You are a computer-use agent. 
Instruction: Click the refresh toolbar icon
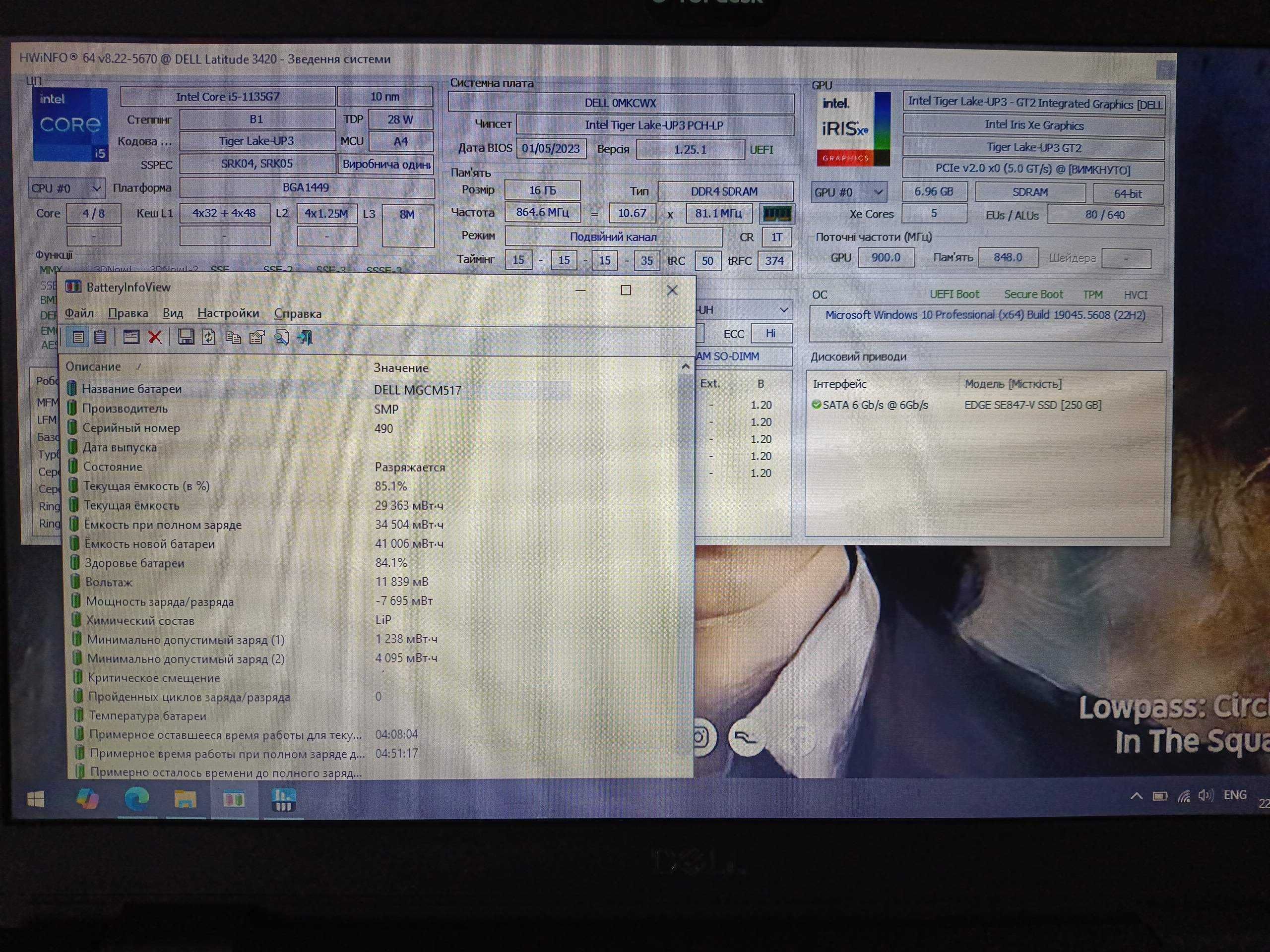(208, 338)
